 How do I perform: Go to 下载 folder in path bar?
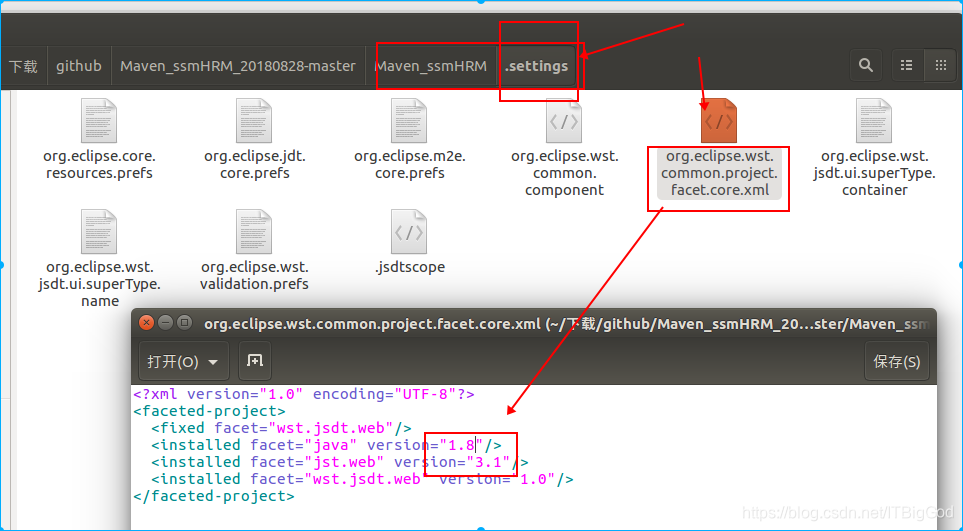click(23, 66)
